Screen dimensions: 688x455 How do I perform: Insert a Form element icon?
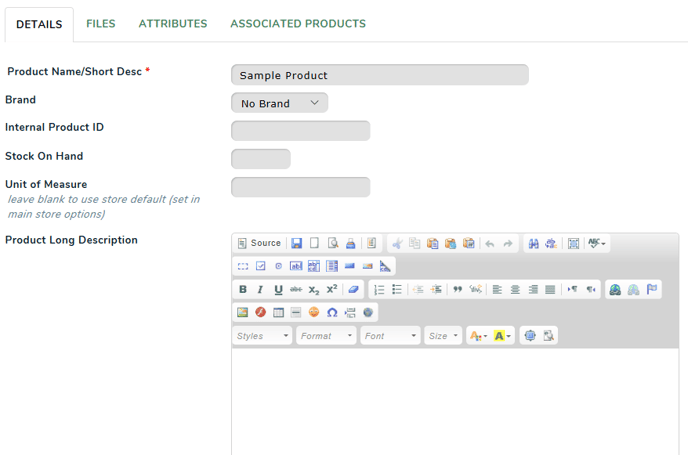tap(243, 266)
